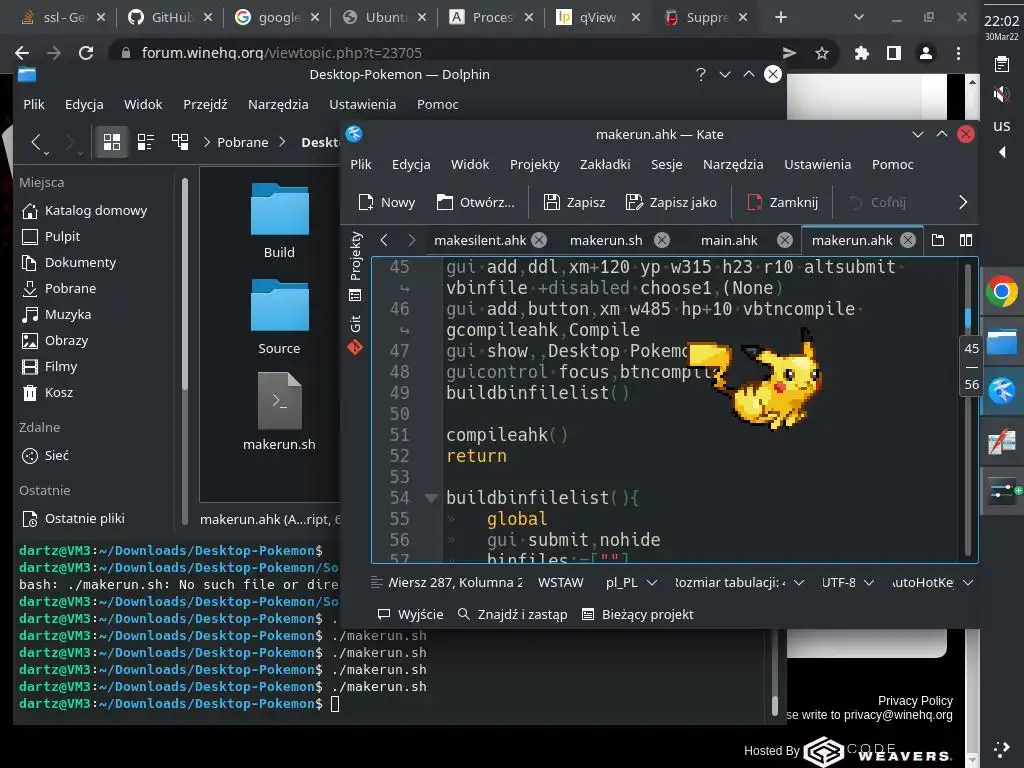Go to the previous tab with the left arrow in Kate

(x=384, y=240)
